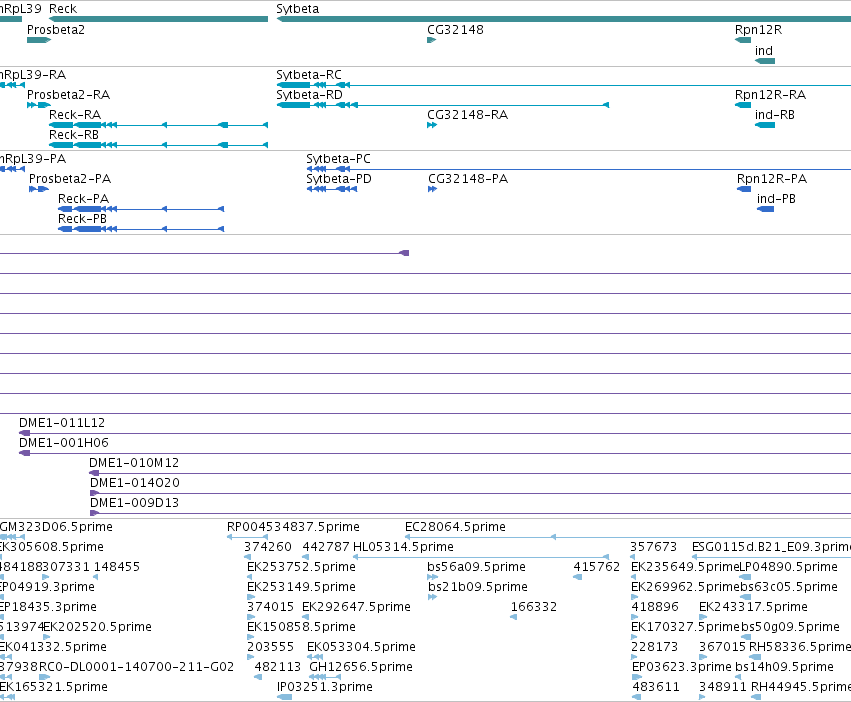Select the CG32148-PA protein label

pos(468,179)
